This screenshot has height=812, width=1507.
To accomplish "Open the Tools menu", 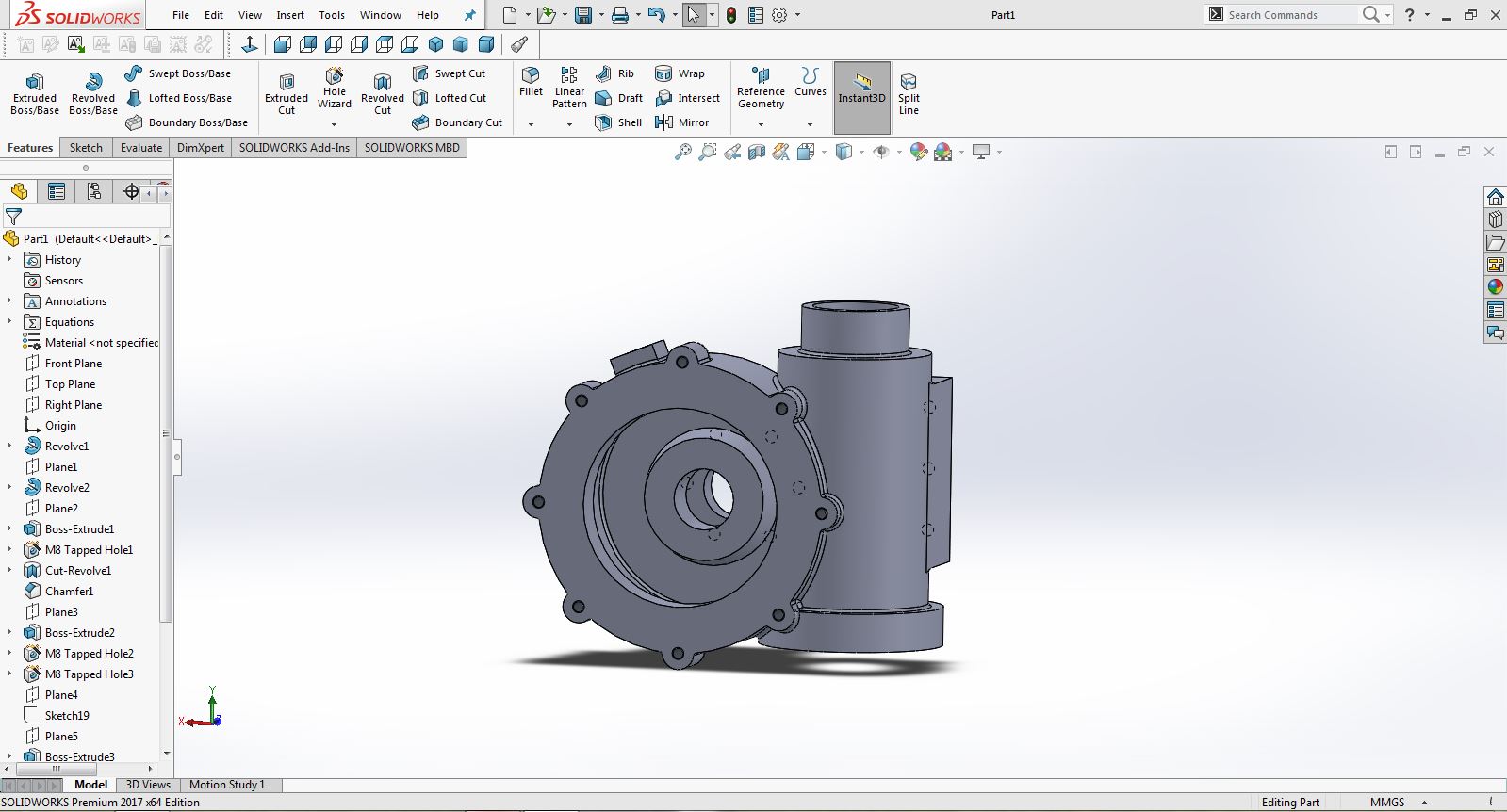I will pos(332,15).
